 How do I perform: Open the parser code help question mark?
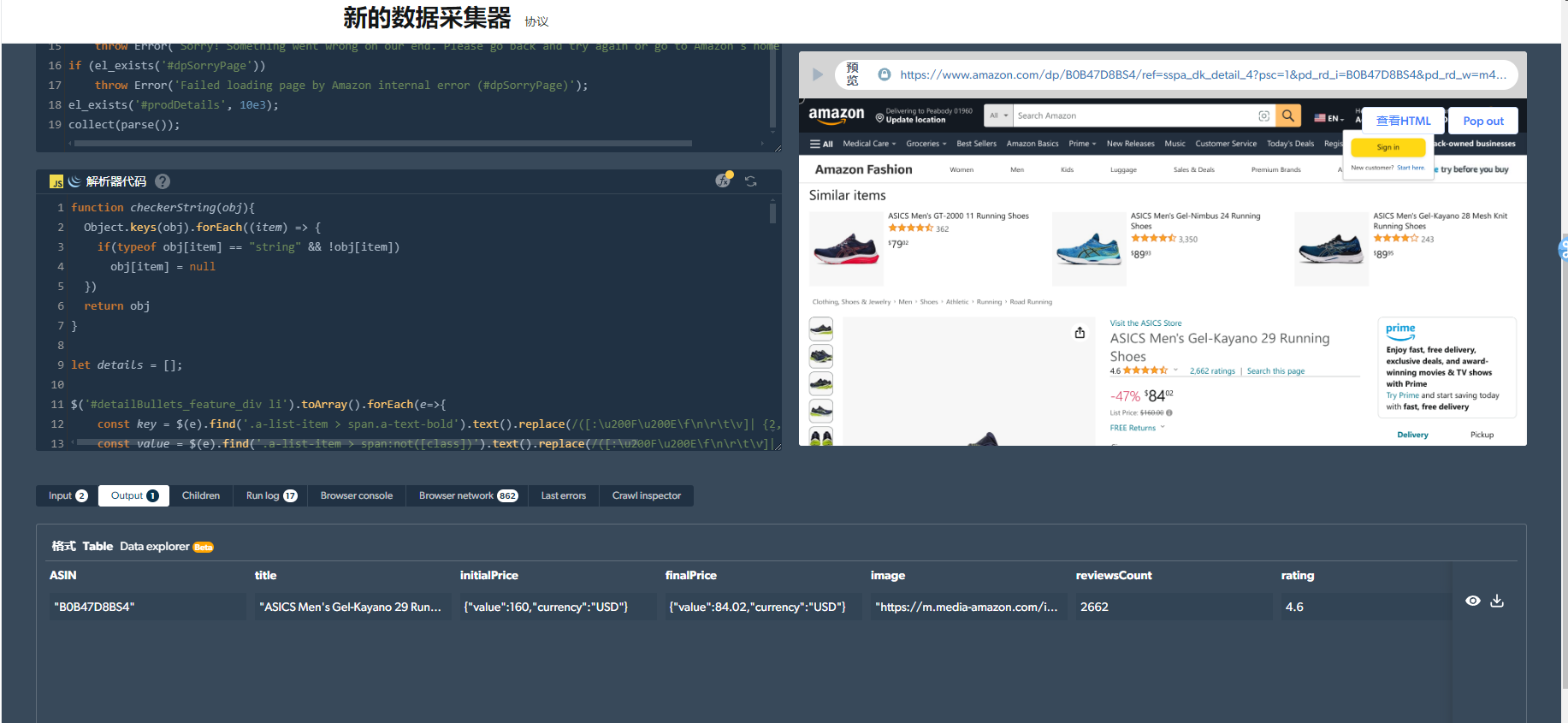163,181
